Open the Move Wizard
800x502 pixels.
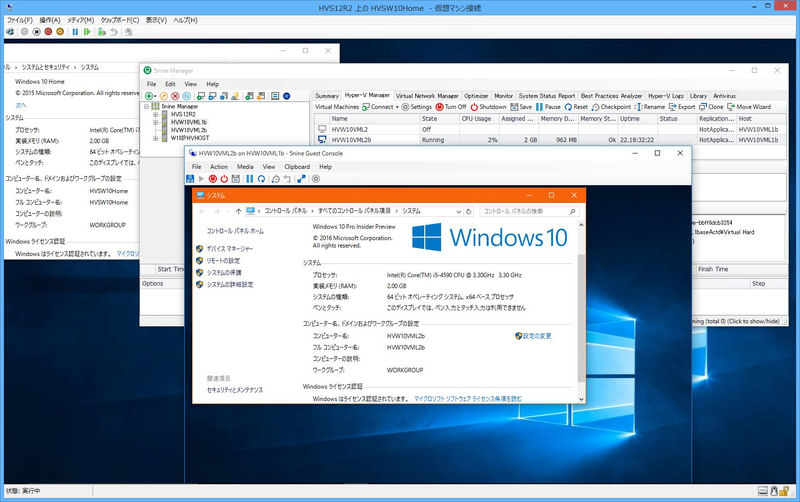(x=749, y=106)
